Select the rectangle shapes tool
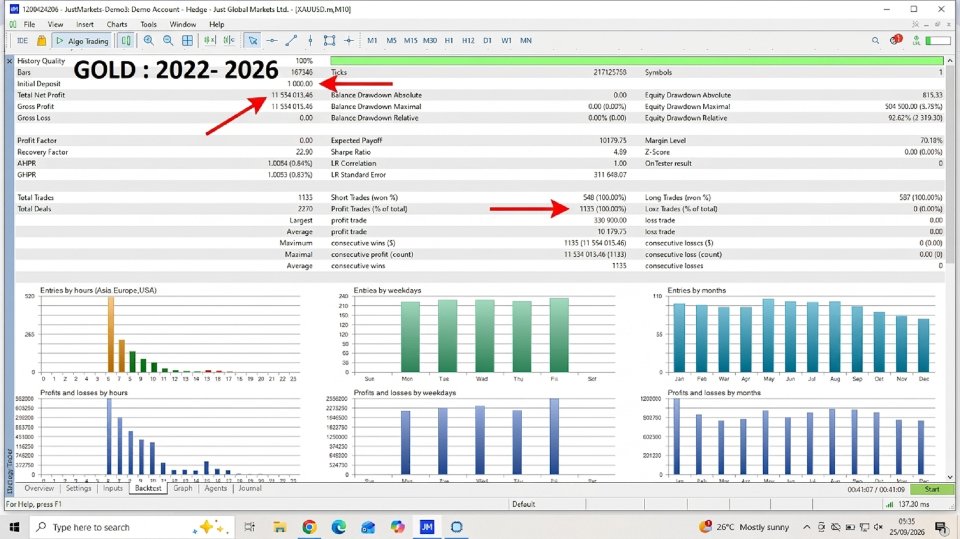The height and width of the screenshot is (539, 960). [329, 40]
